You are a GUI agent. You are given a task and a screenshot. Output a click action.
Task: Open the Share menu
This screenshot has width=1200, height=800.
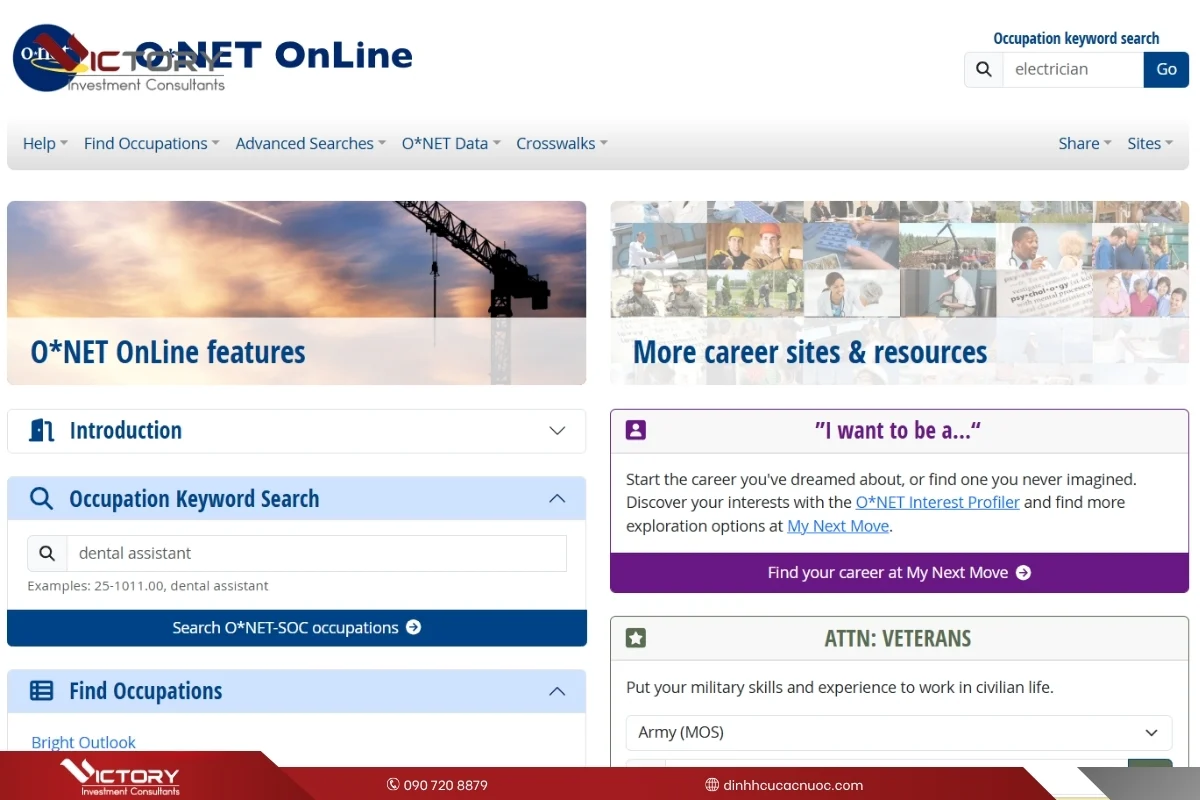1085,143
